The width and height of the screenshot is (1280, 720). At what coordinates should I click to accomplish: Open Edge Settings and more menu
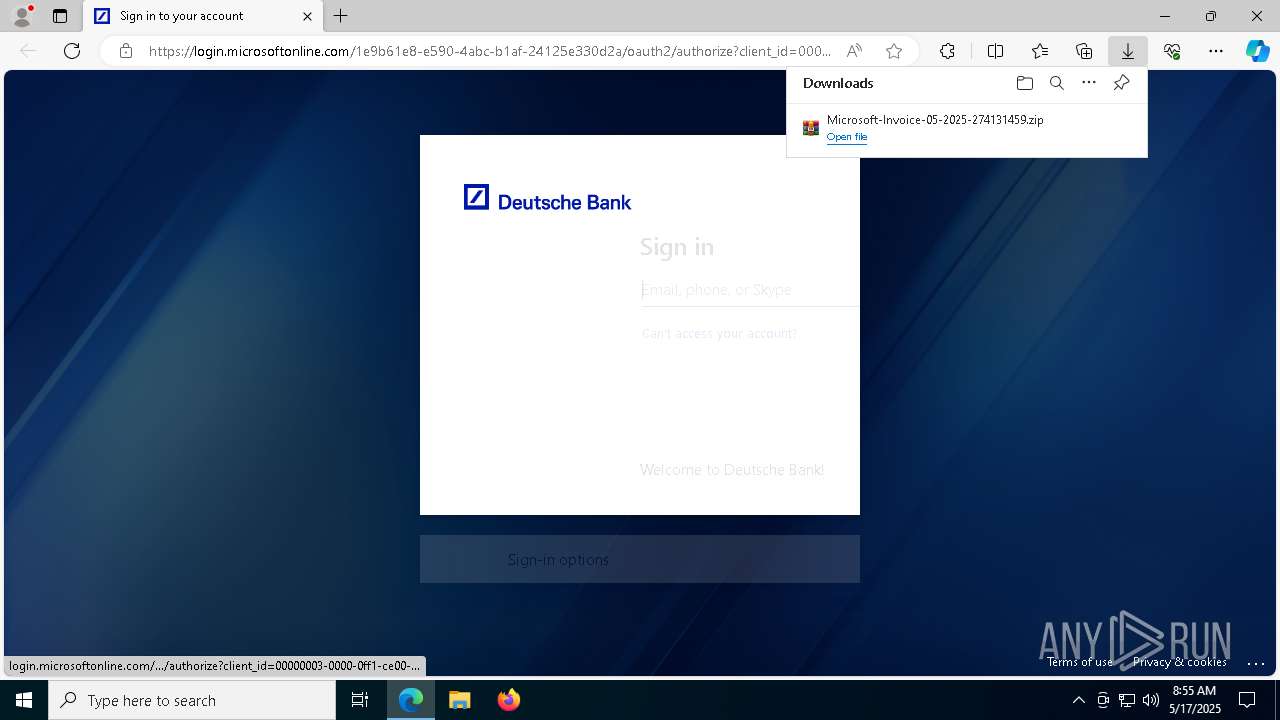click(1216, 51)
